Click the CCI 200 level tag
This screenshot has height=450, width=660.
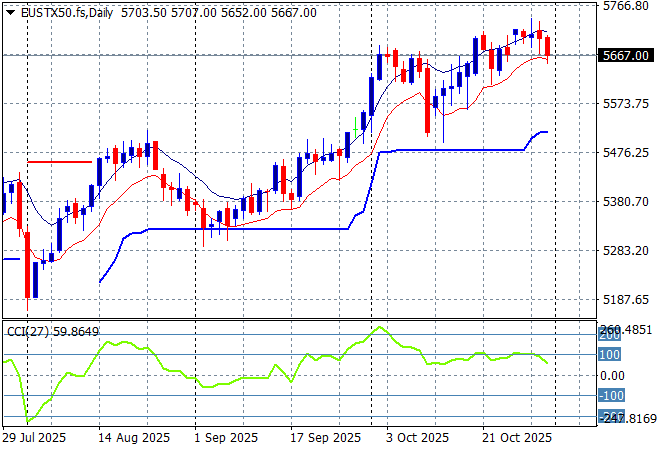(610, 334)
